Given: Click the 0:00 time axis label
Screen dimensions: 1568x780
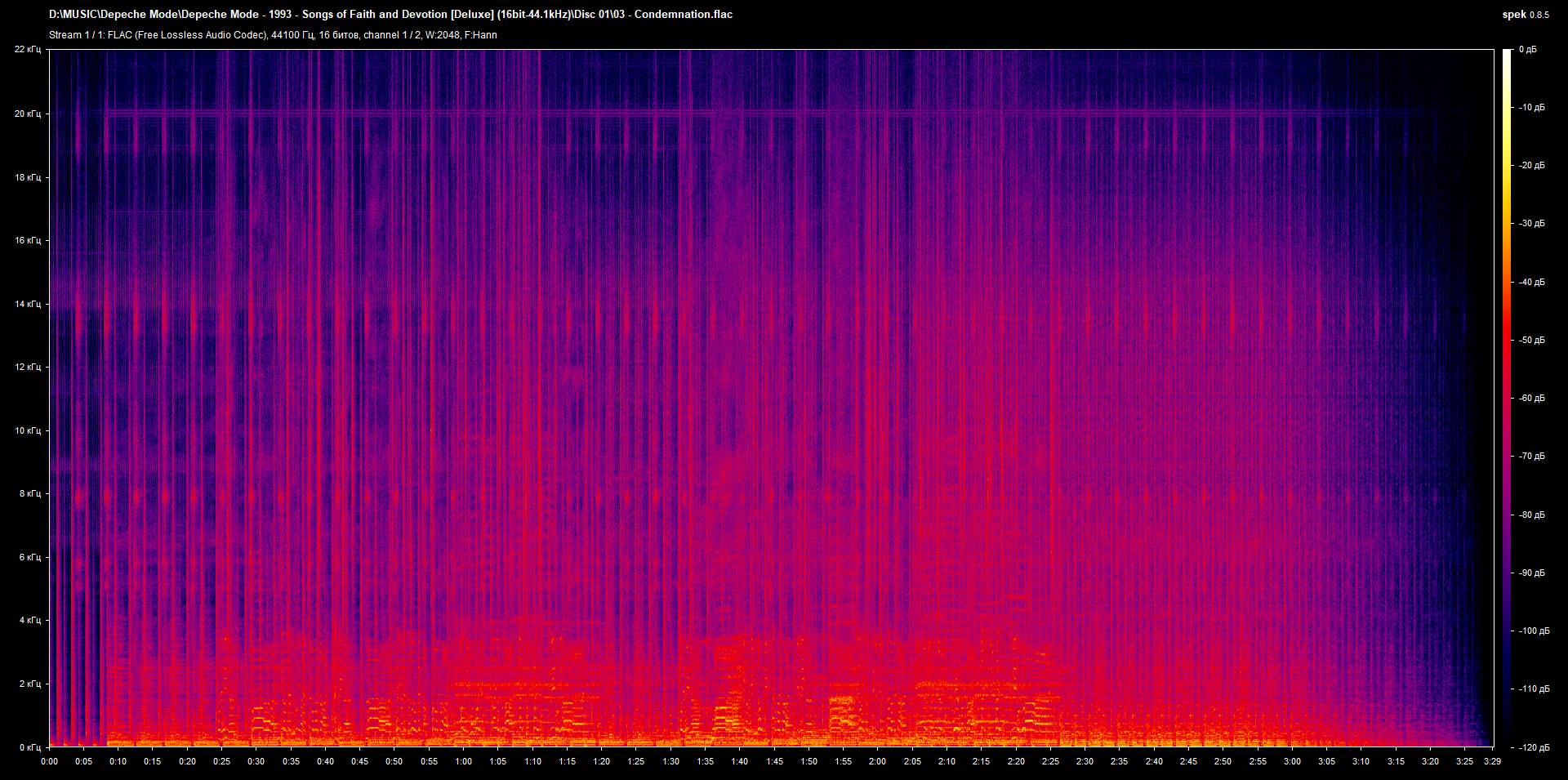Looking at the screenshot, I should [x=50, y=761].
